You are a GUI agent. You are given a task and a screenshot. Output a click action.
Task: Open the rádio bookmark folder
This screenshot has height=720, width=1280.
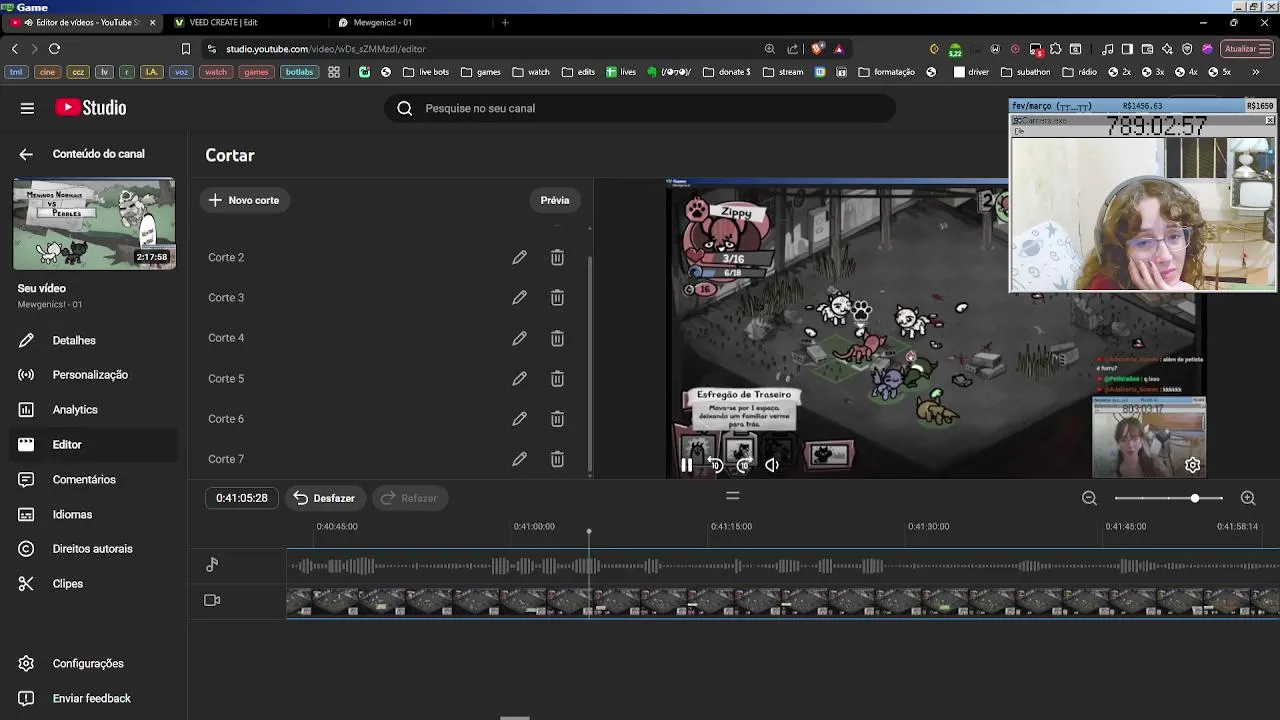pos(1079,72)
